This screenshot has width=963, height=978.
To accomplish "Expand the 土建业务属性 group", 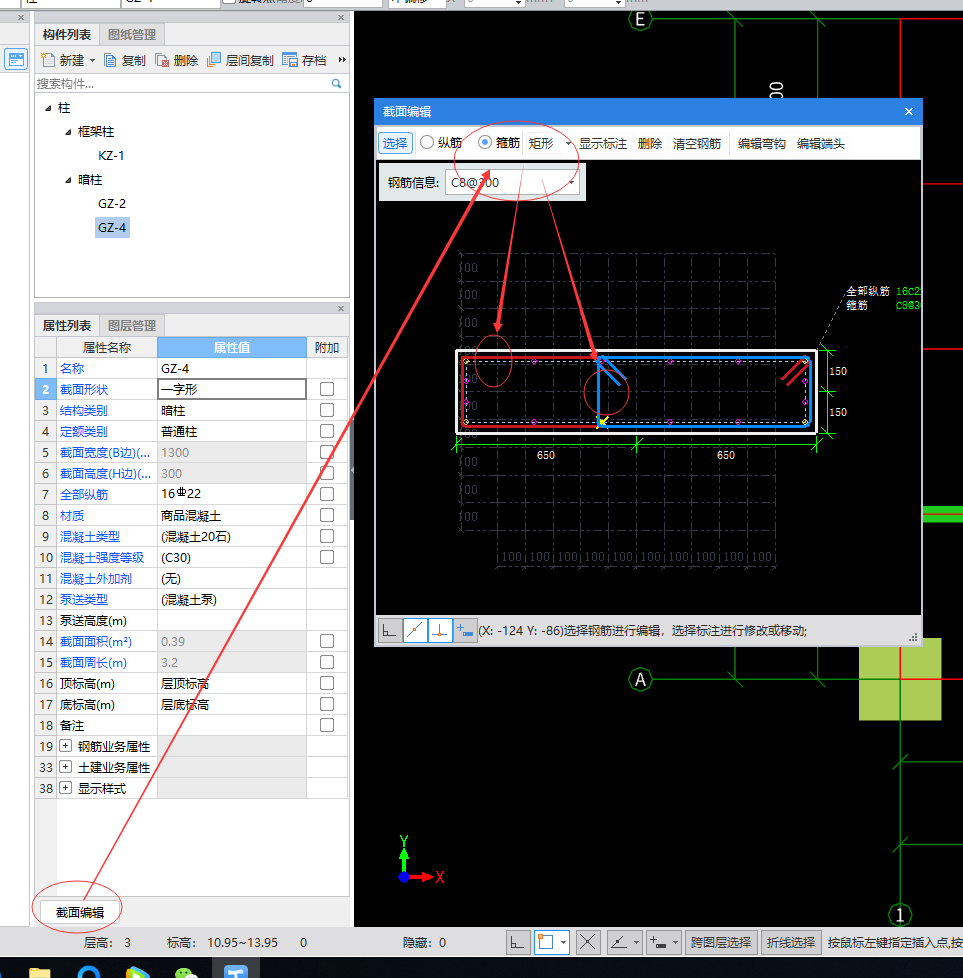I will click(x=65, y=767).
